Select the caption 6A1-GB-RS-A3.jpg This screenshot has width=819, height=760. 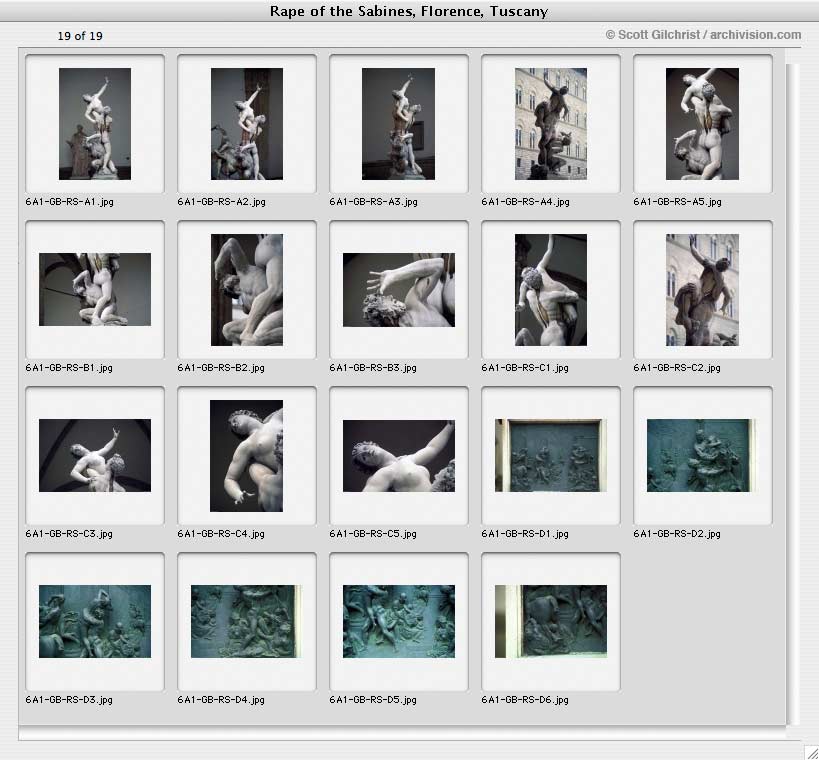coord(373,202)
